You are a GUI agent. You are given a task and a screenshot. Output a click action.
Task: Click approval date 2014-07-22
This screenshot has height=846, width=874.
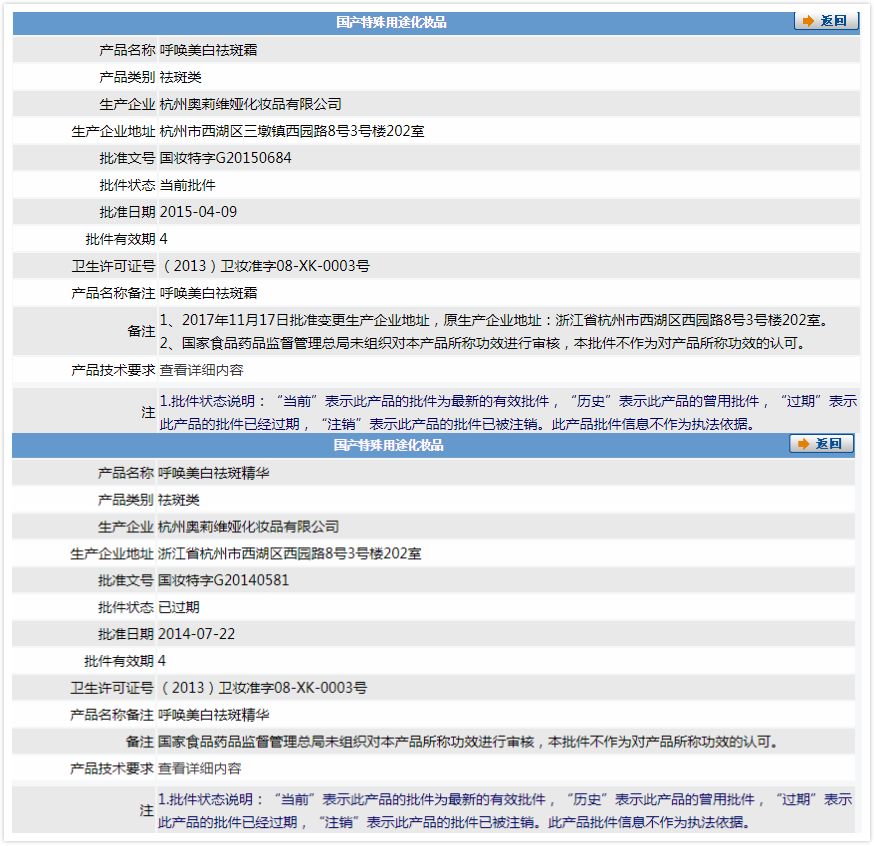point(196,634)
